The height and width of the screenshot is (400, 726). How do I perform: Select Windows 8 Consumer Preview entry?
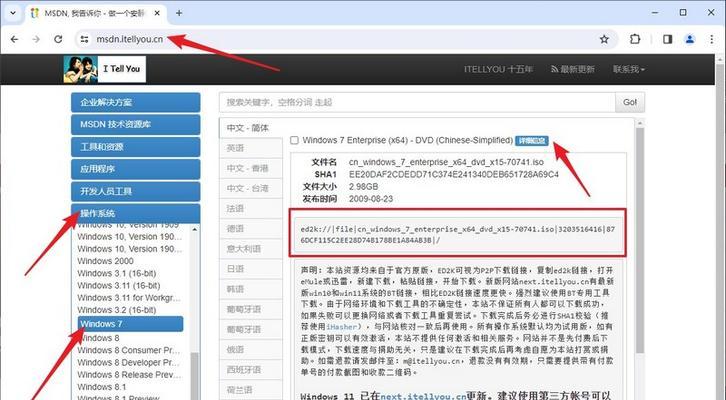point(129,350)
